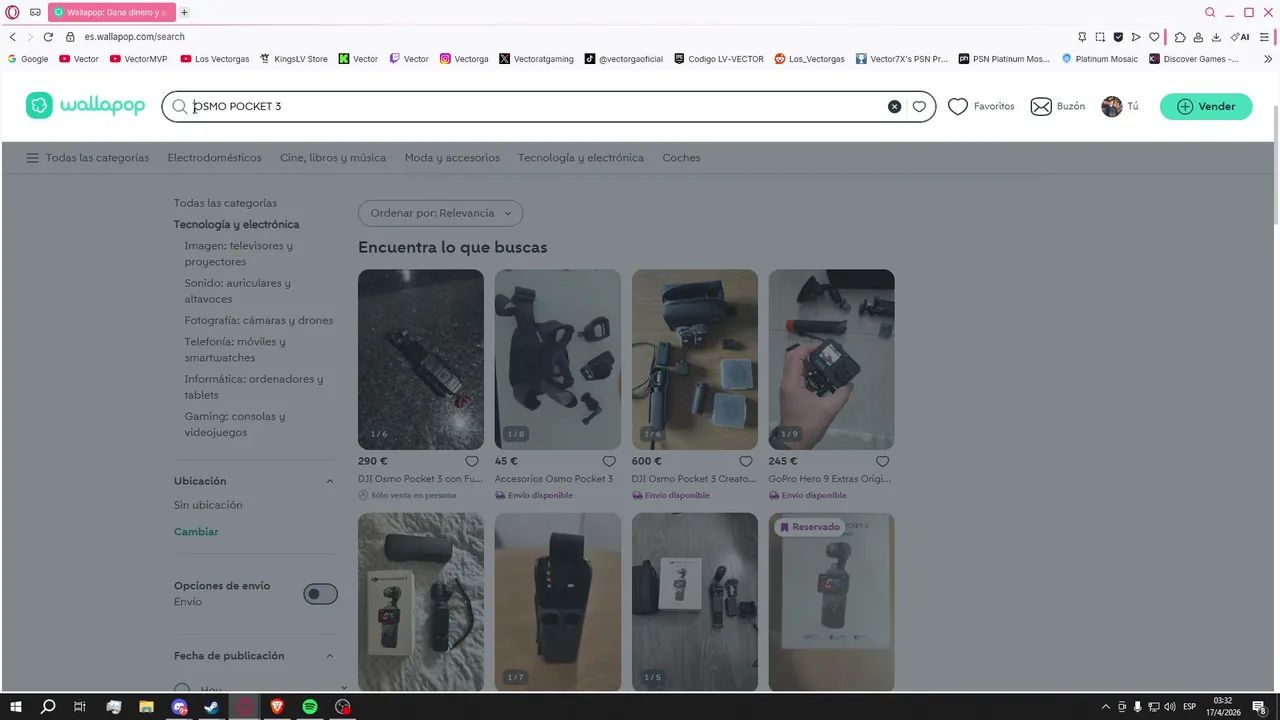Open a new browser tab
The image size is (1280, 720).
point(184,12)
